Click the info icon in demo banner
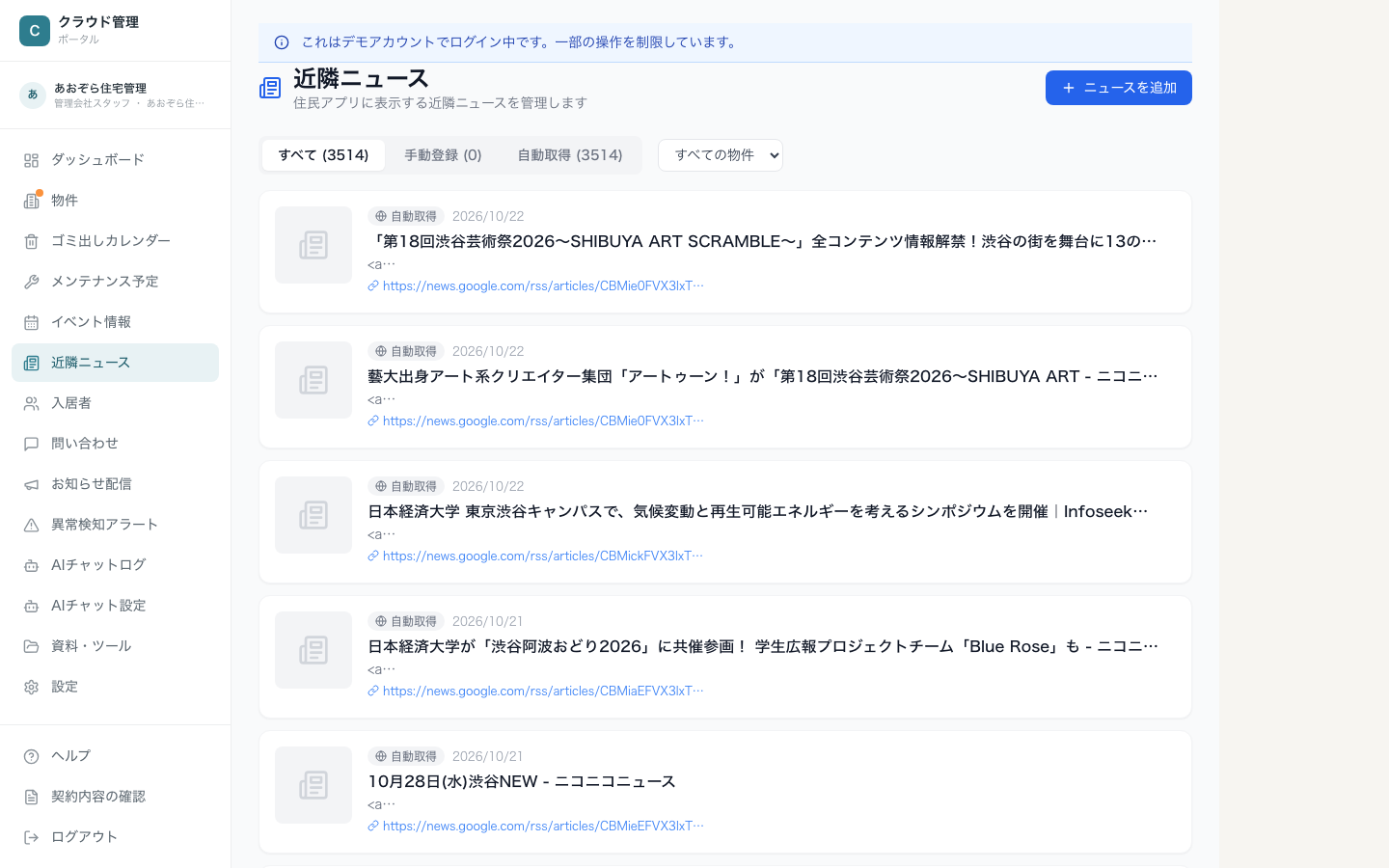1389x868 pixels. click(x=282, y=42)
